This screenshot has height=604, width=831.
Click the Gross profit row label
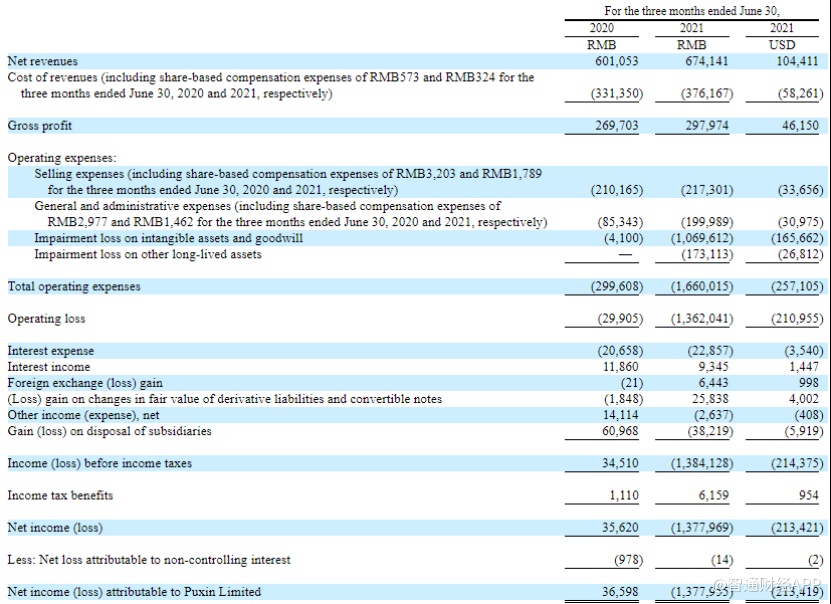tap(40, 126)
